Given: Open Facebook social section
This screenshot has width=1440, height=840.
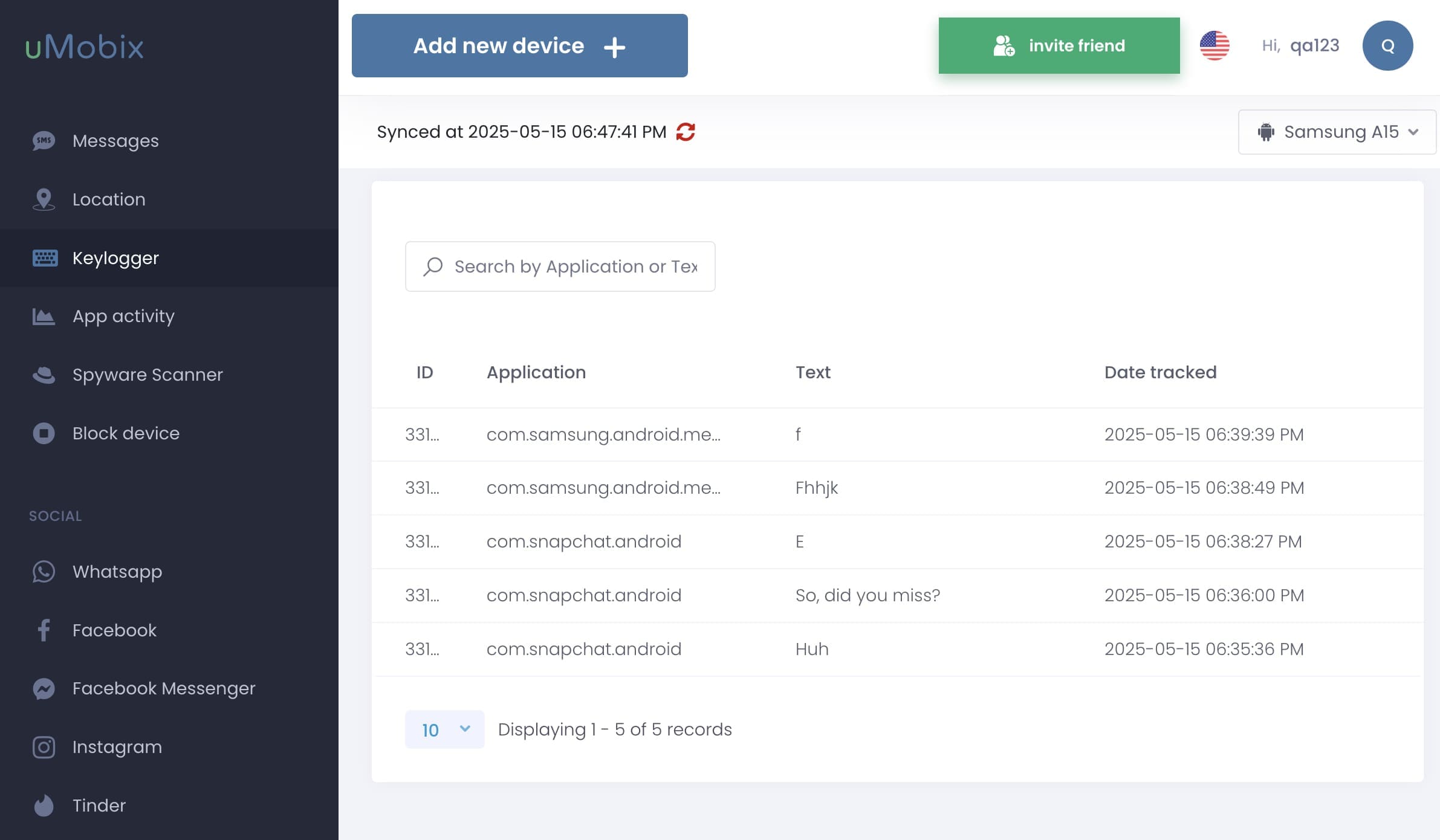Looking at the screenshot, I should (114, 630).
